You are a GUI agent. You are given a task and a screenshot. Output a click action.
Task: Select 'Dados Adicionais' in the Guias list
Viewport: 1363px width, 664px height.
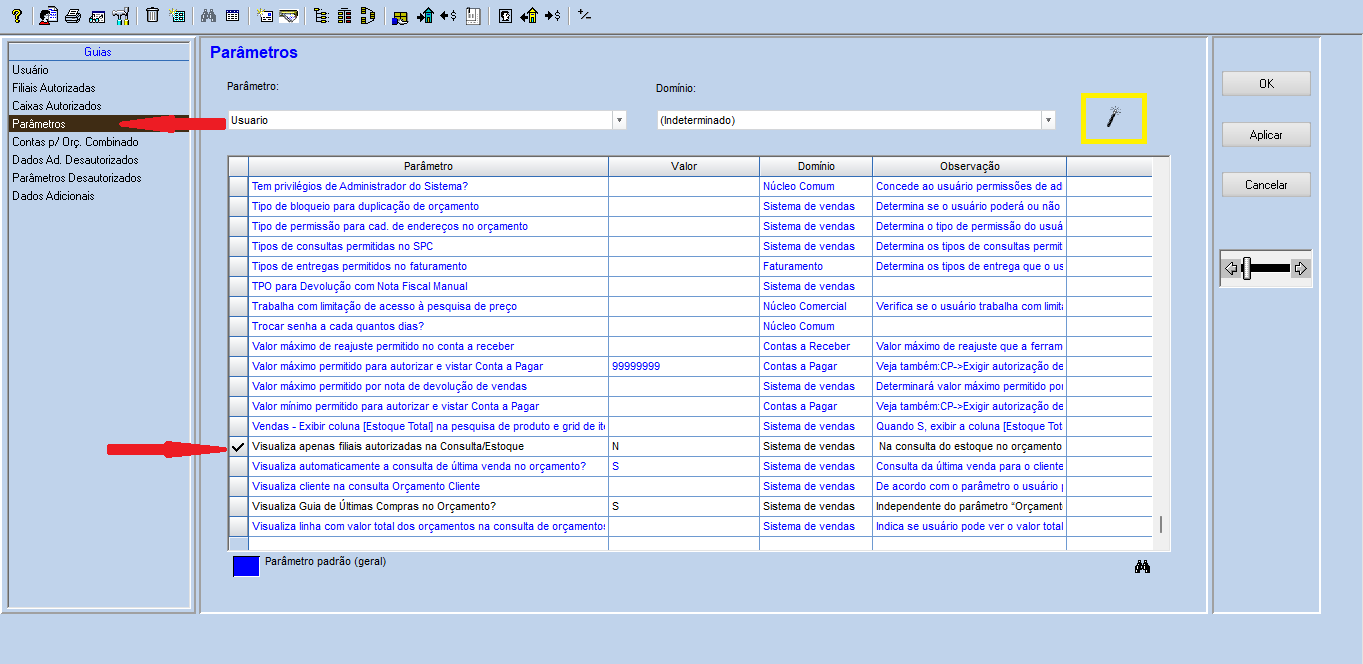coord(53,196)
